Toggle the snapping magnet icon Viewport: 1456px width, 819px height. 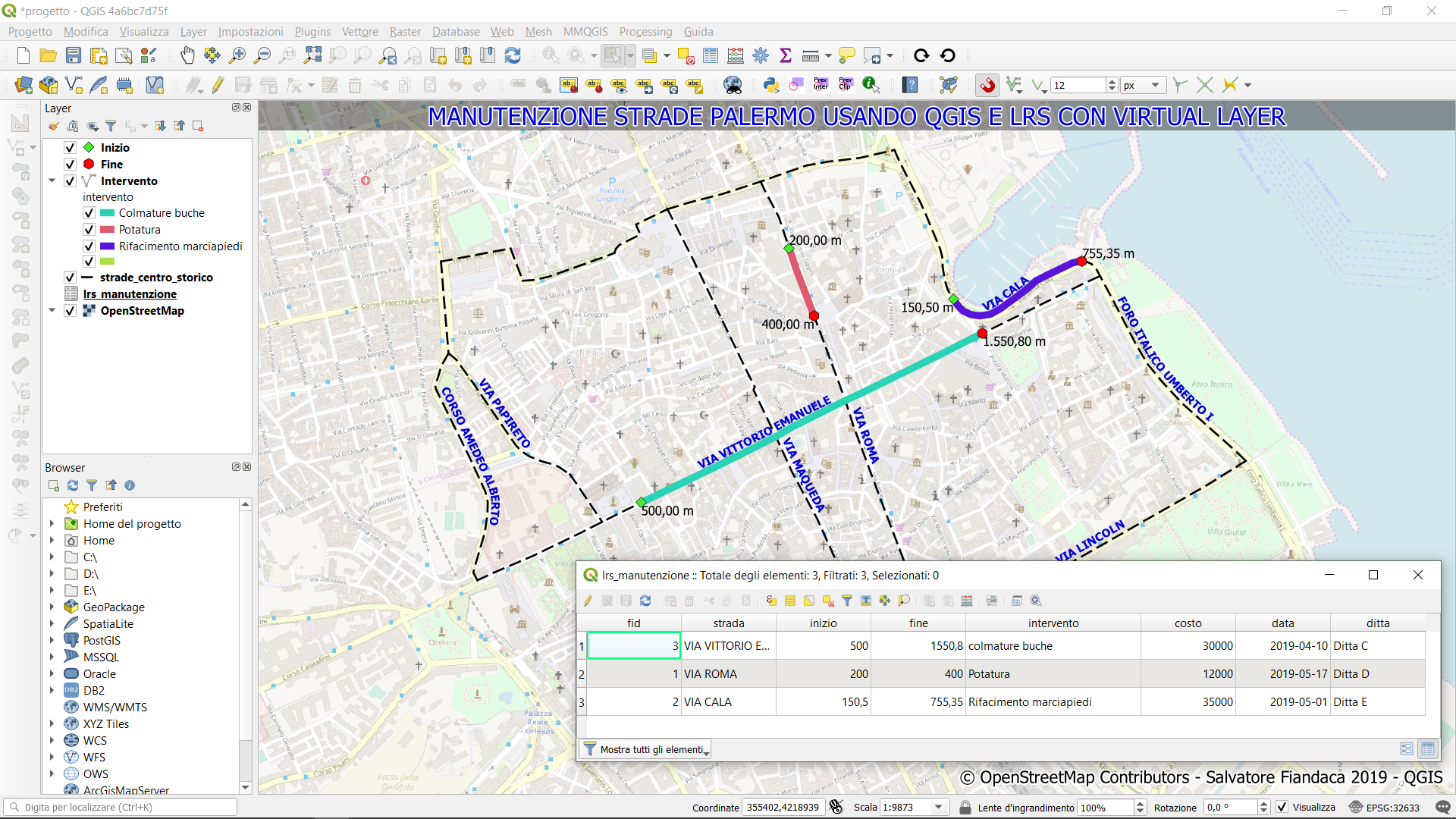click(987, 85)
